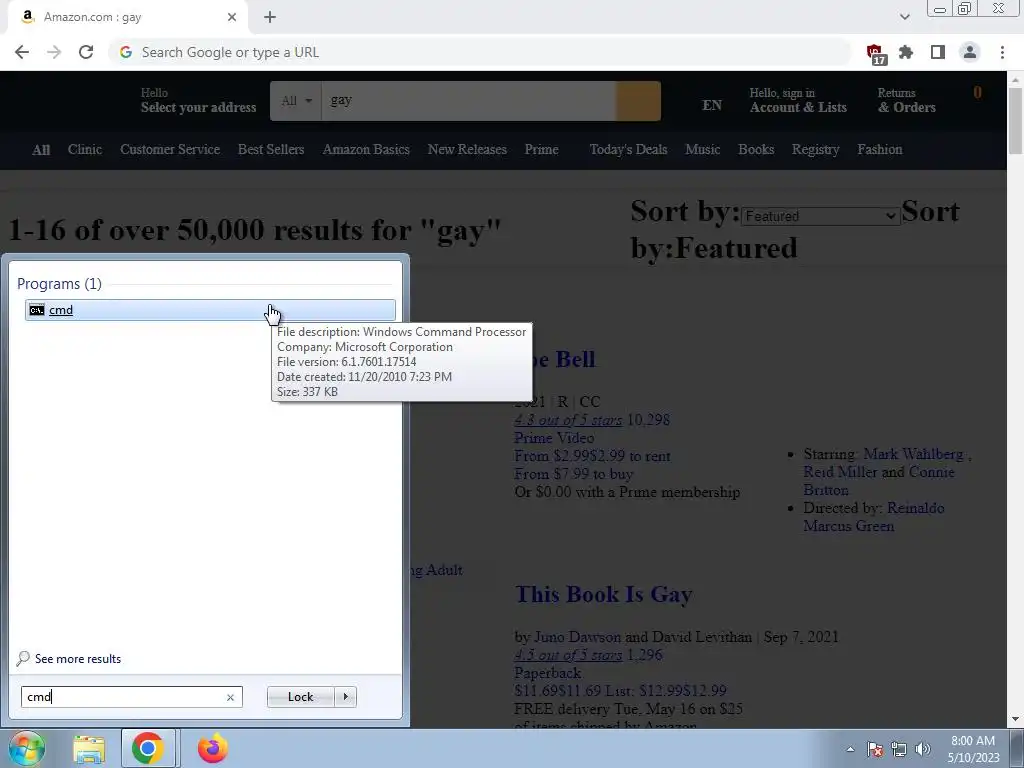Image resolution: width=1024 pixels, height=768 pixels.
Task: Clear the Start menu search box
Action: tap(231, 697)
